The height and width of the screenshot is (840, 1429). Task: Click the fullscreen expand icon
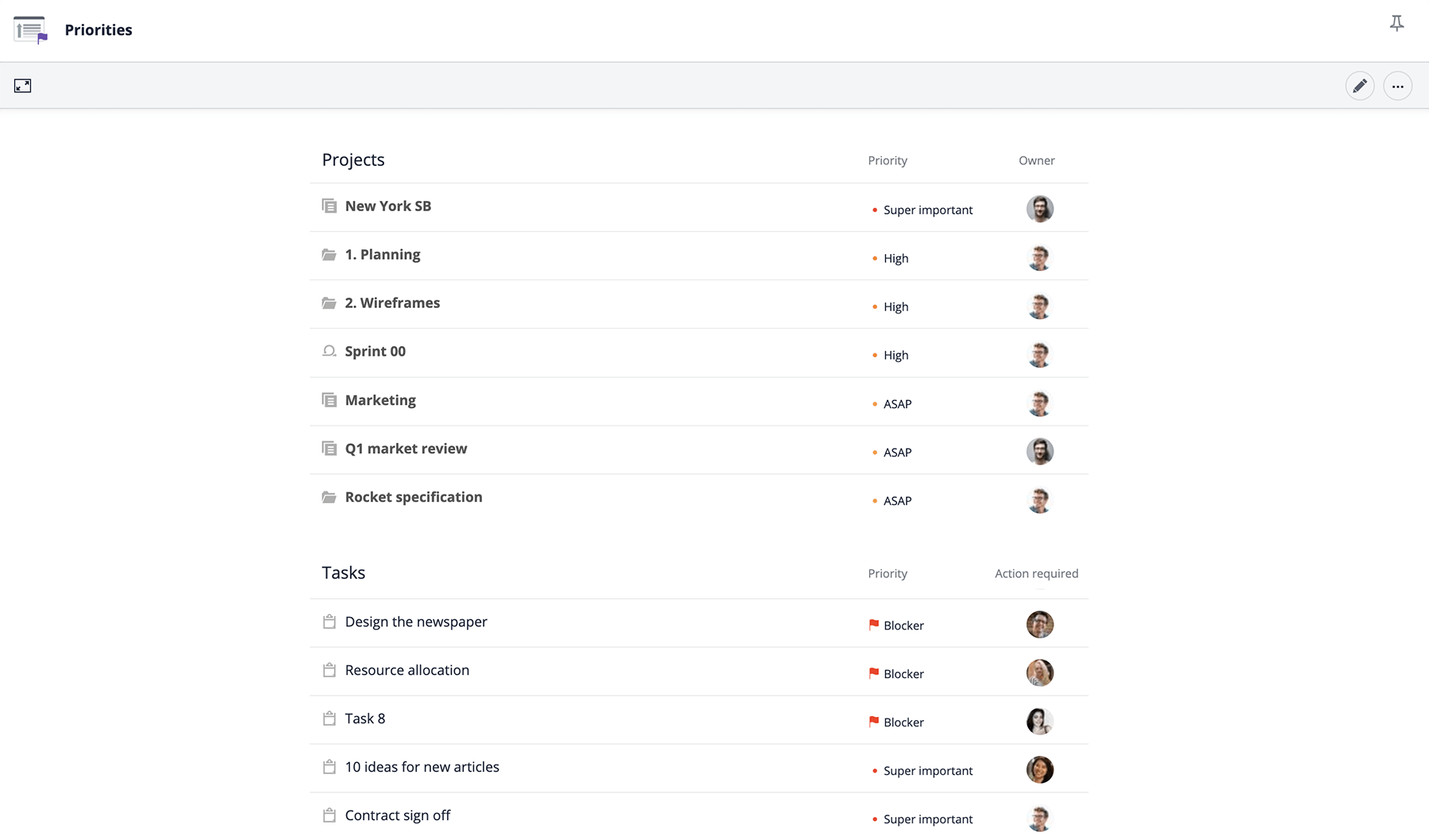click(22, 86)
